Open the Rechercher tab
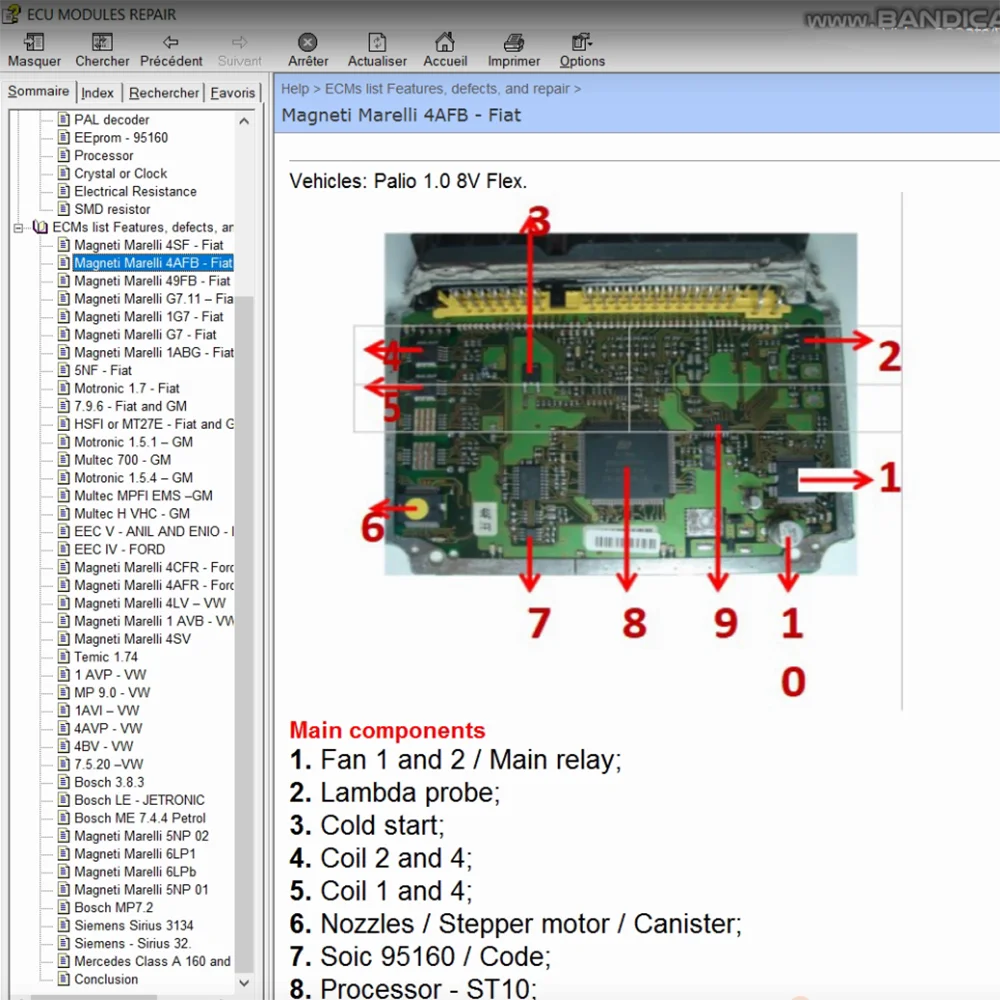The width and height of the screenshot is (1000, 1000). click(163, 92)
